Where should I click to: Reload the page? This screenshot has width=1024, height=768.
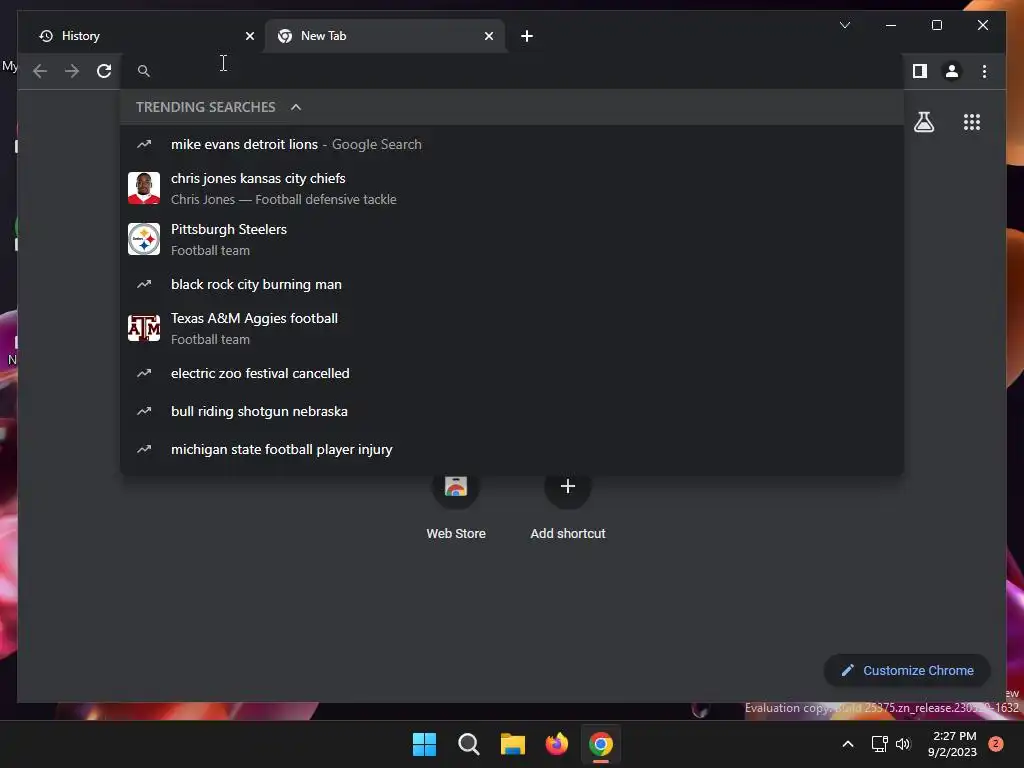(x=104, y=71)
